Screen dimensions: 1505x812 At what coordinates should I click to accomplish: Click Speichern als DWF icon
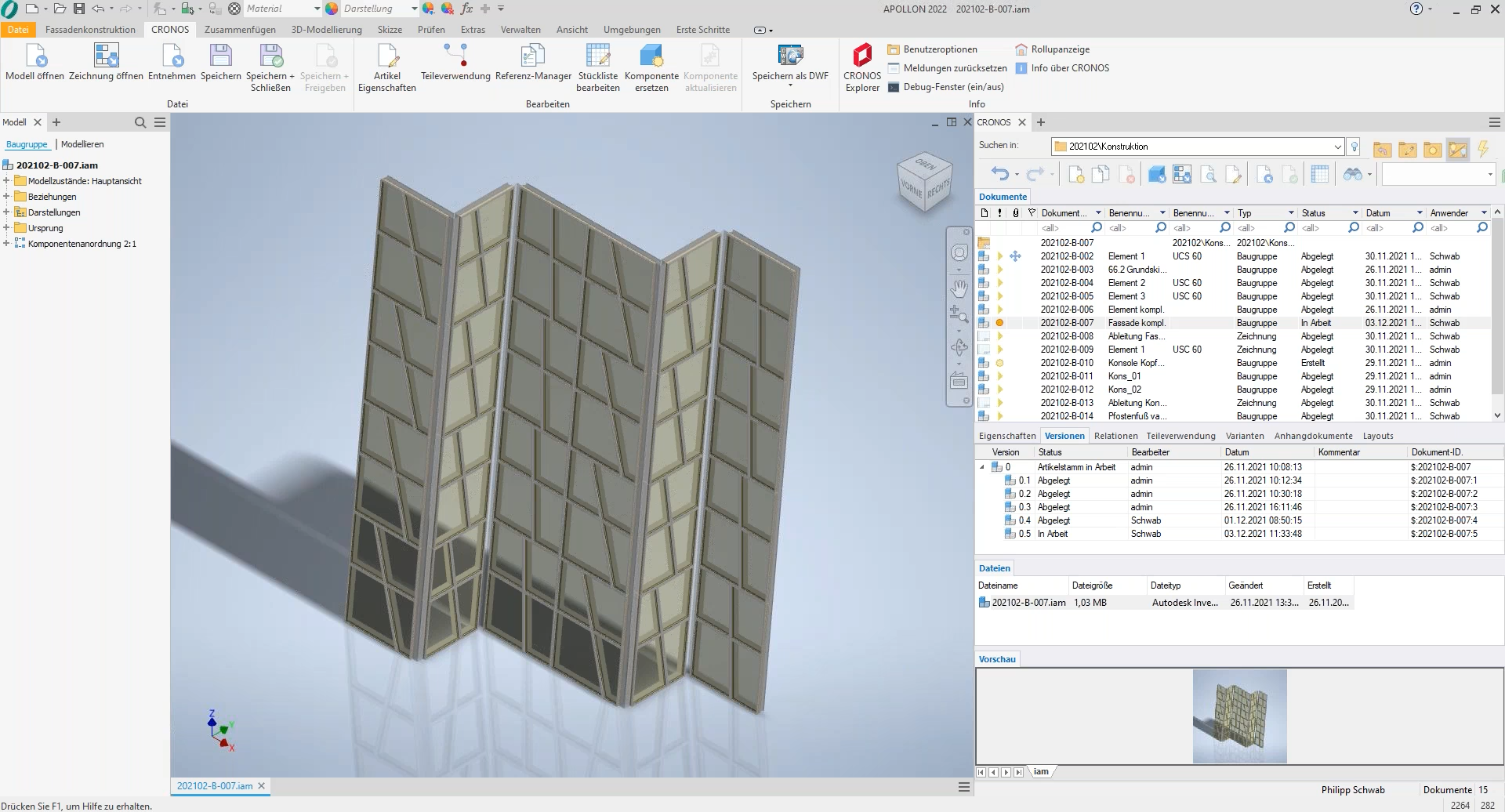(x=790, y=56)
